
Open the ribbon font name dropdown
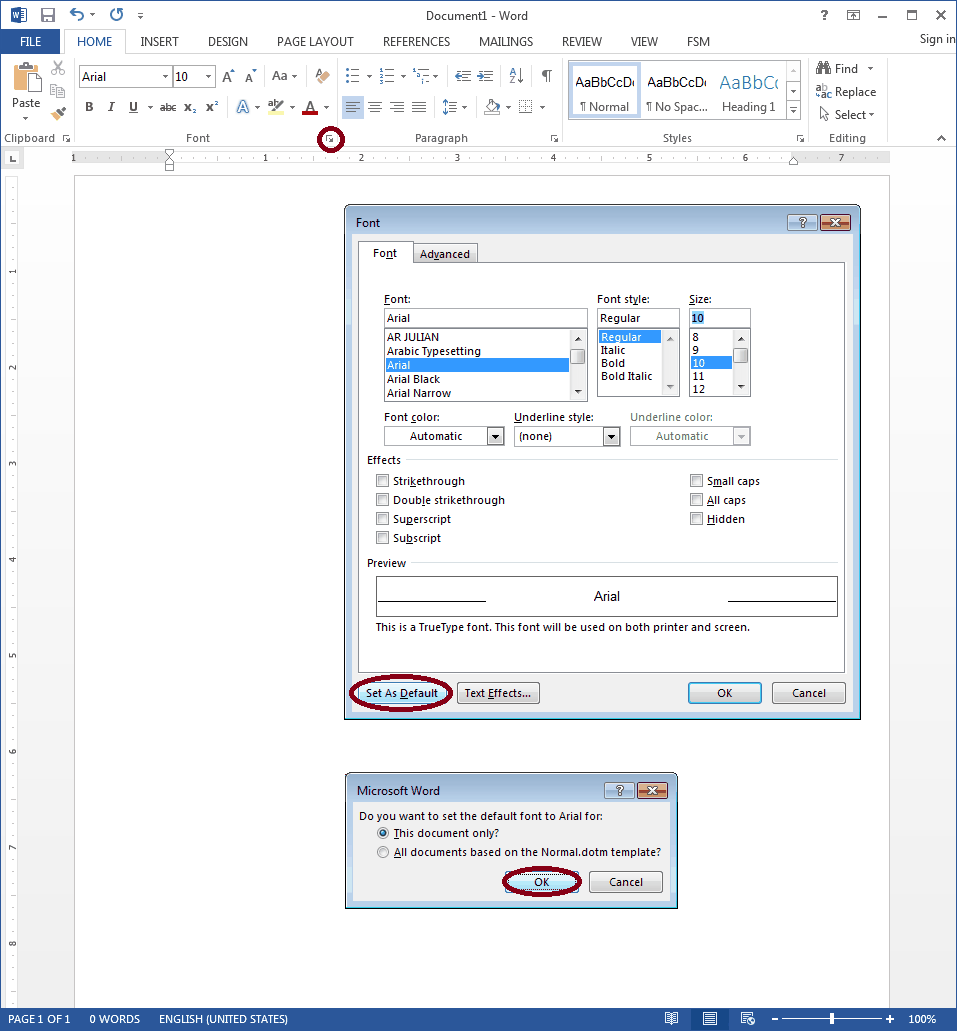(165, 77)
